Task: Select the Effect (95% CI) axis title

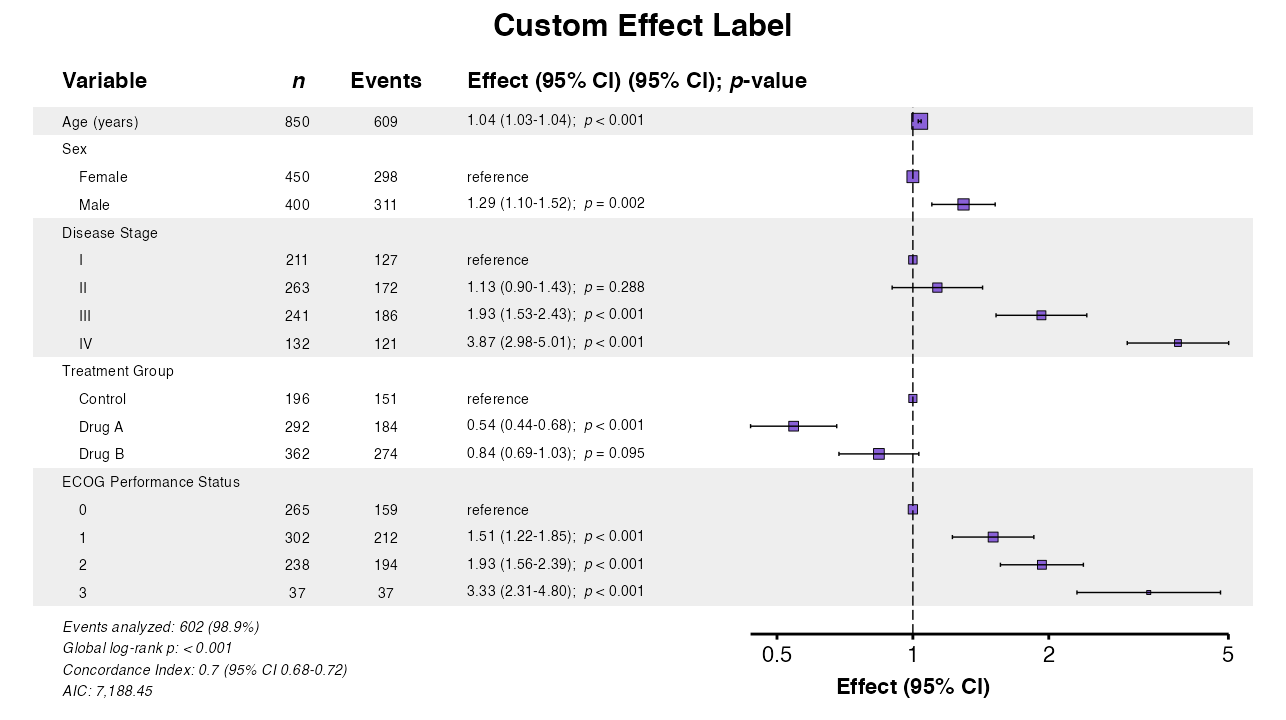Action: pos(913,687)
